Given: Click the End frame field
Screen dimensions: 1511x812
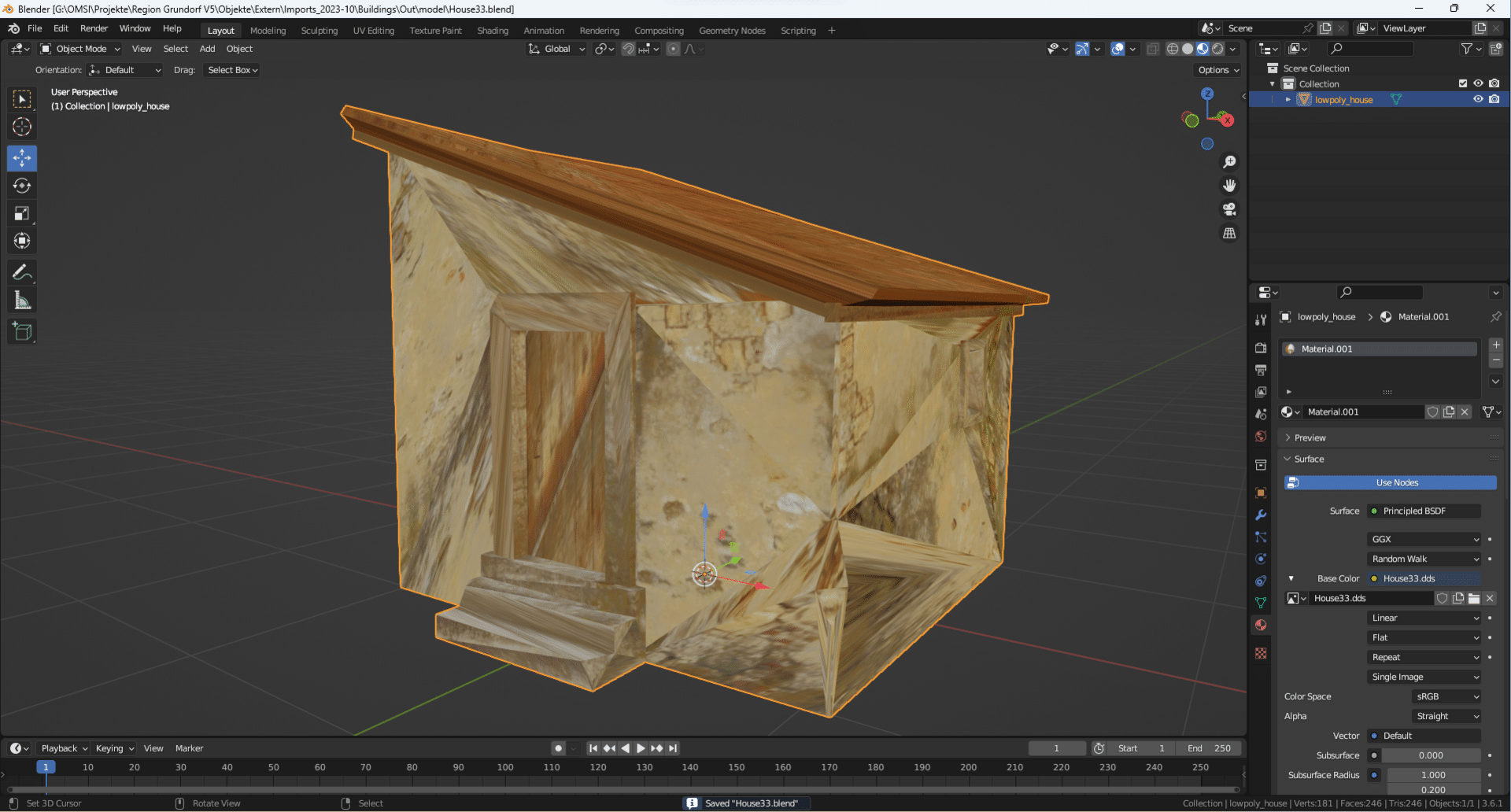Looking at the screenshot, I should point(1209,748).
